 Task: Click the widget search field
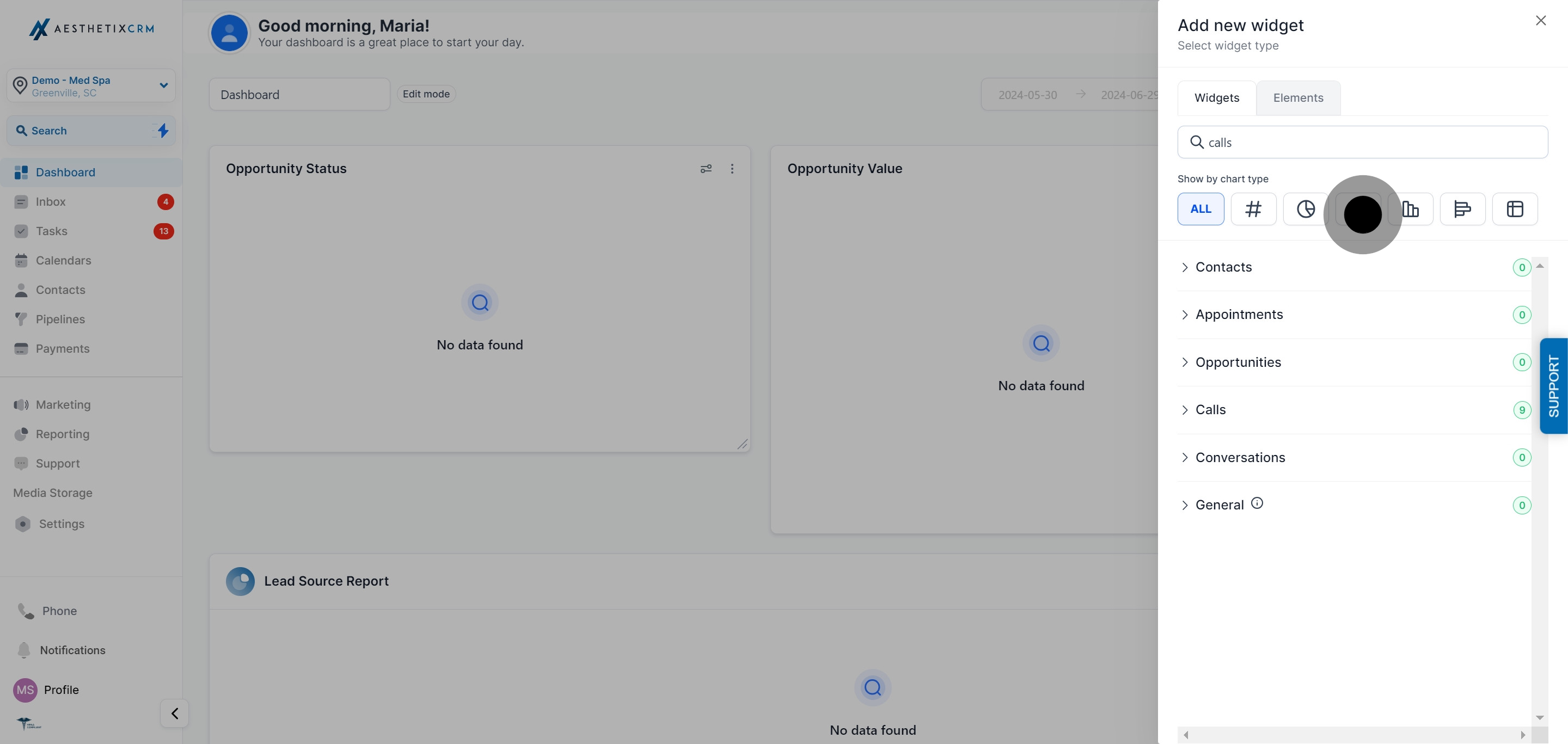(1362, 143)
